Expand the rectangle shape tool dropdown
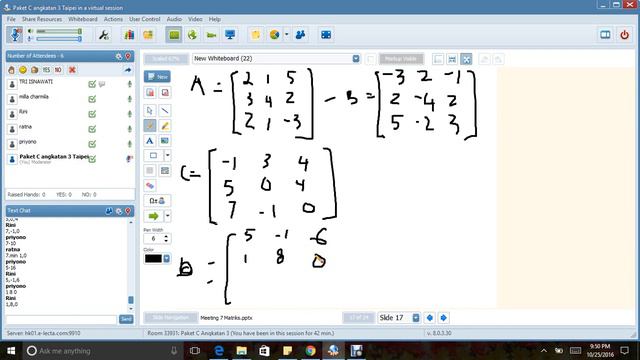The width and height of the screenshot is (640, 360). coord(167,156)
